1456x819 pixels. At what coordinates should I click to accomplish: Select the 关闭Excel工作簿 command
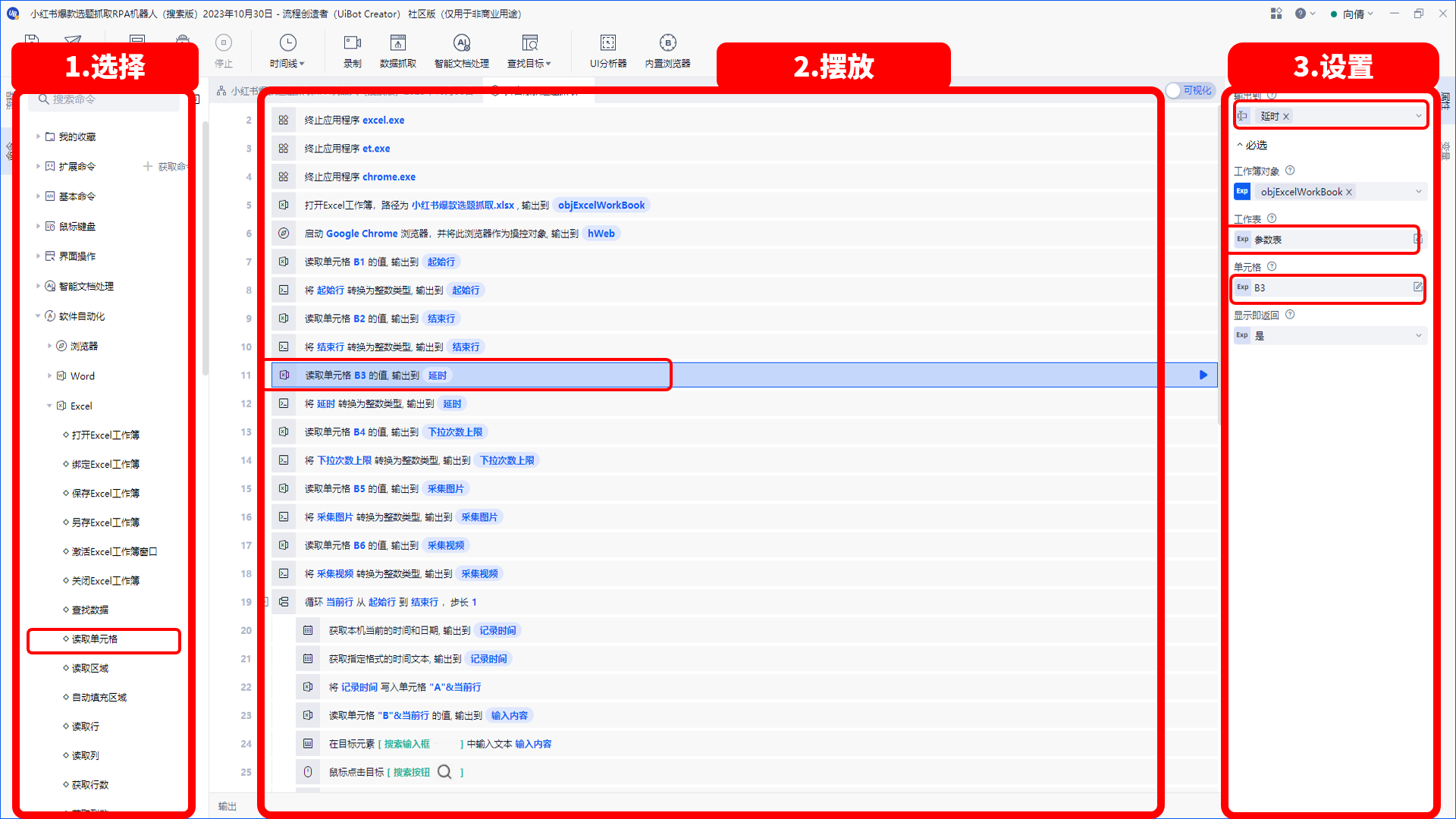(x=105, y=581)
